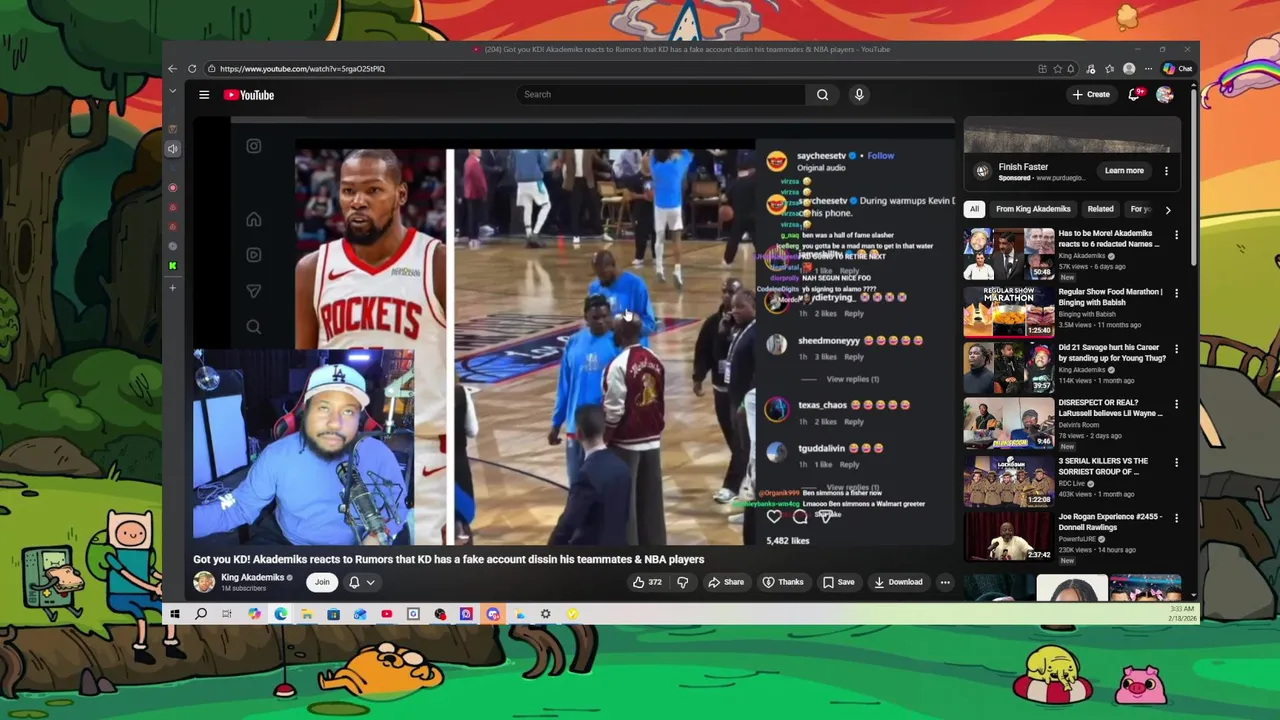
Task: Add a new tab with sidebar plus icon
Action: click(172, 288)
